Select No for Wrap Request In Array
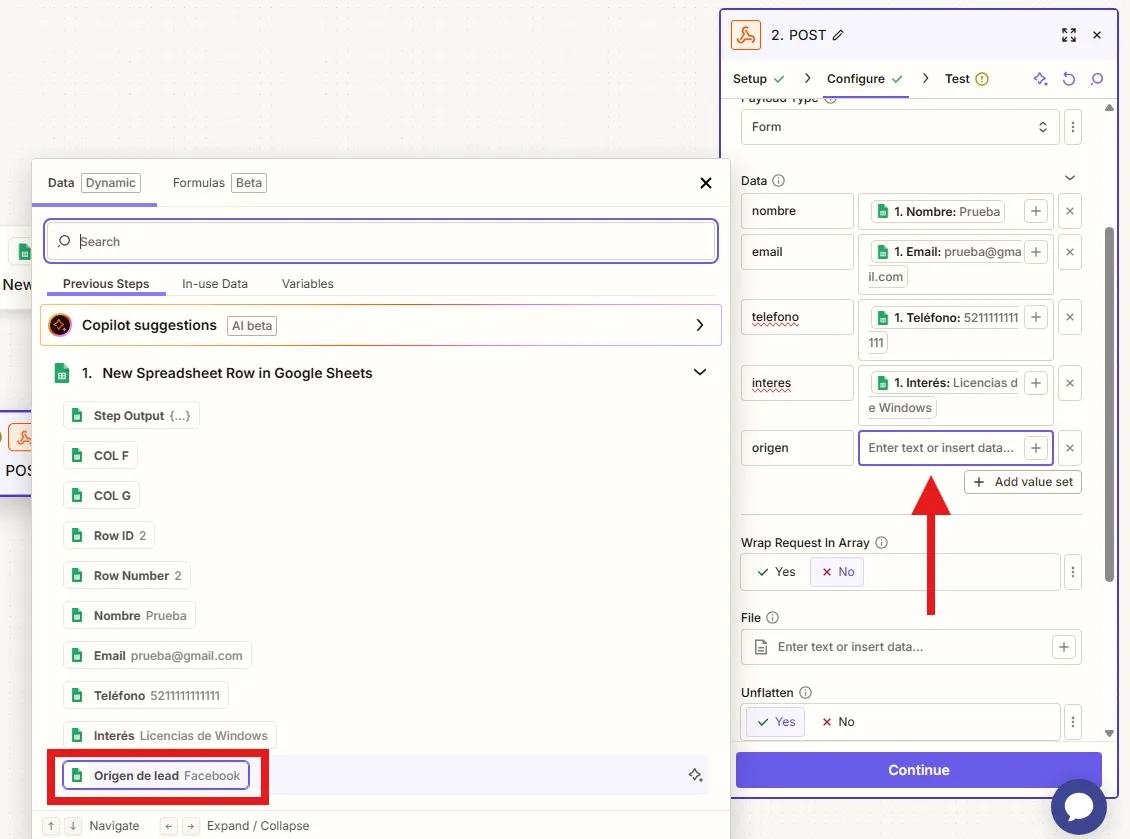The width and height of the screenshot is (1130, 839). [837, 572]
